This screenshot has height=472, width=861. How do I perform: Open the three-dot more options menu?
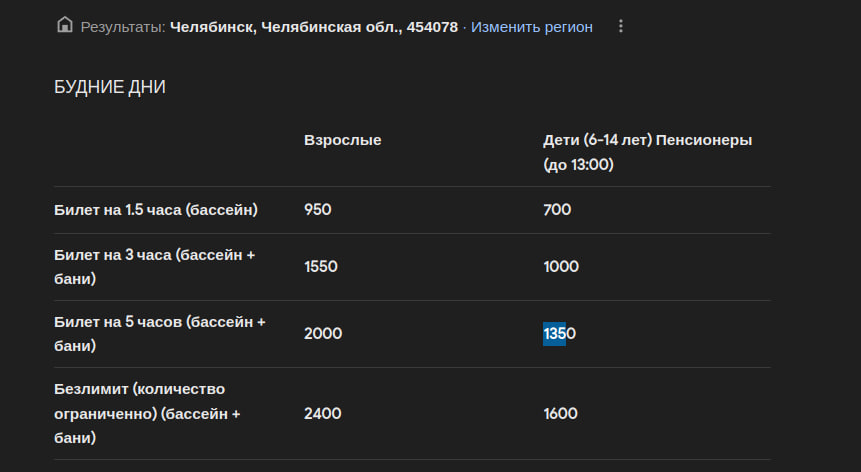click(x=620, y=26)
